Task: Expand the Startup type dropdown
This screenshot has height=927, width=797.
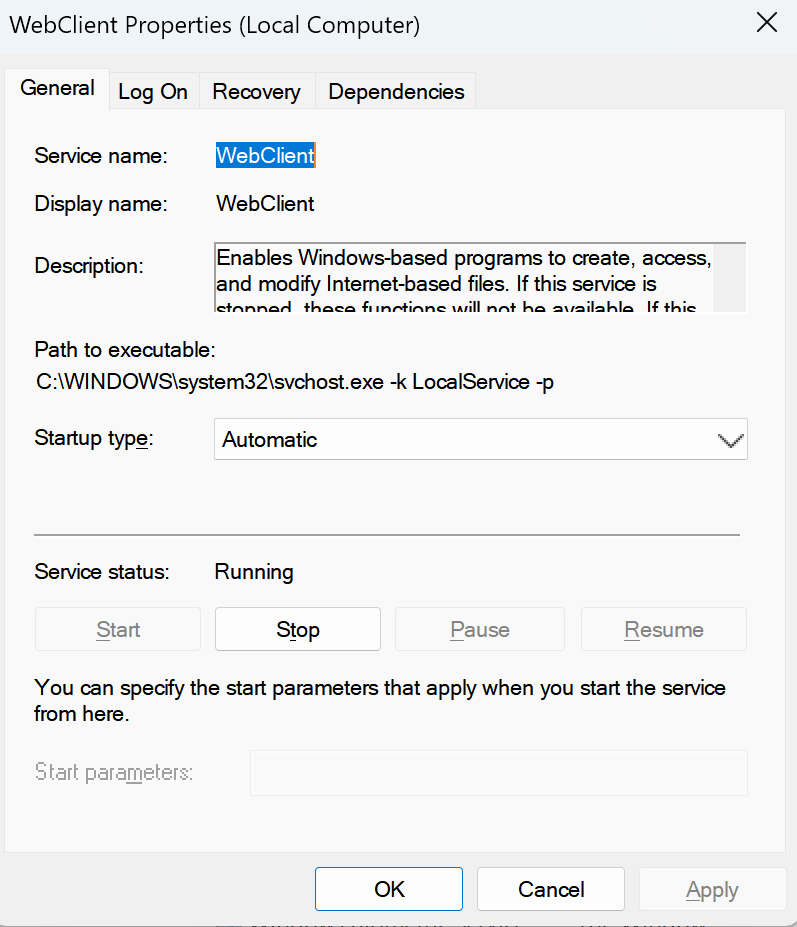Action: pyautogui.click(x=481, y=439)
